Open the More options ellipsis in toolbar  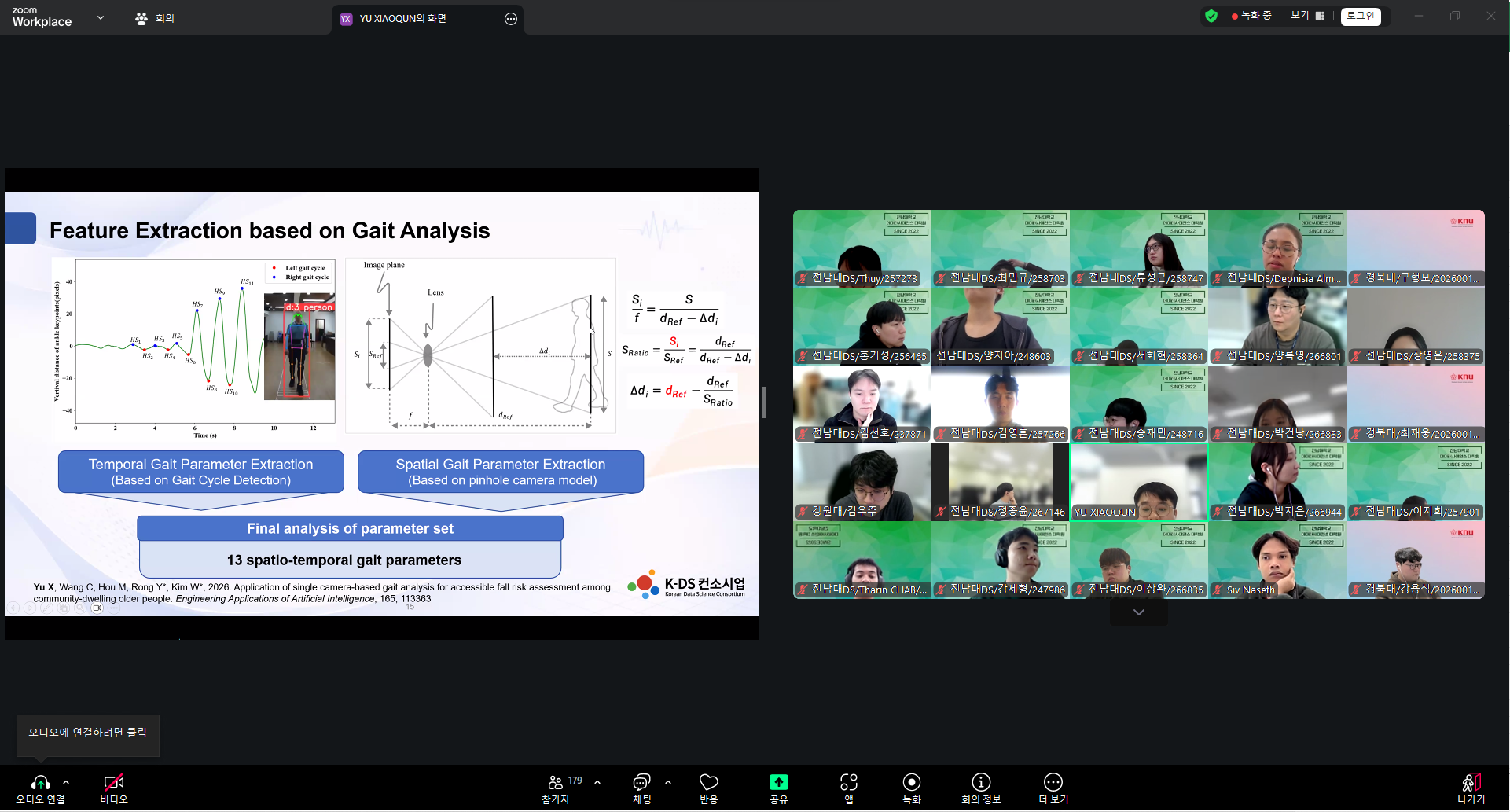pyautogui.click(x=1053, y=783)
